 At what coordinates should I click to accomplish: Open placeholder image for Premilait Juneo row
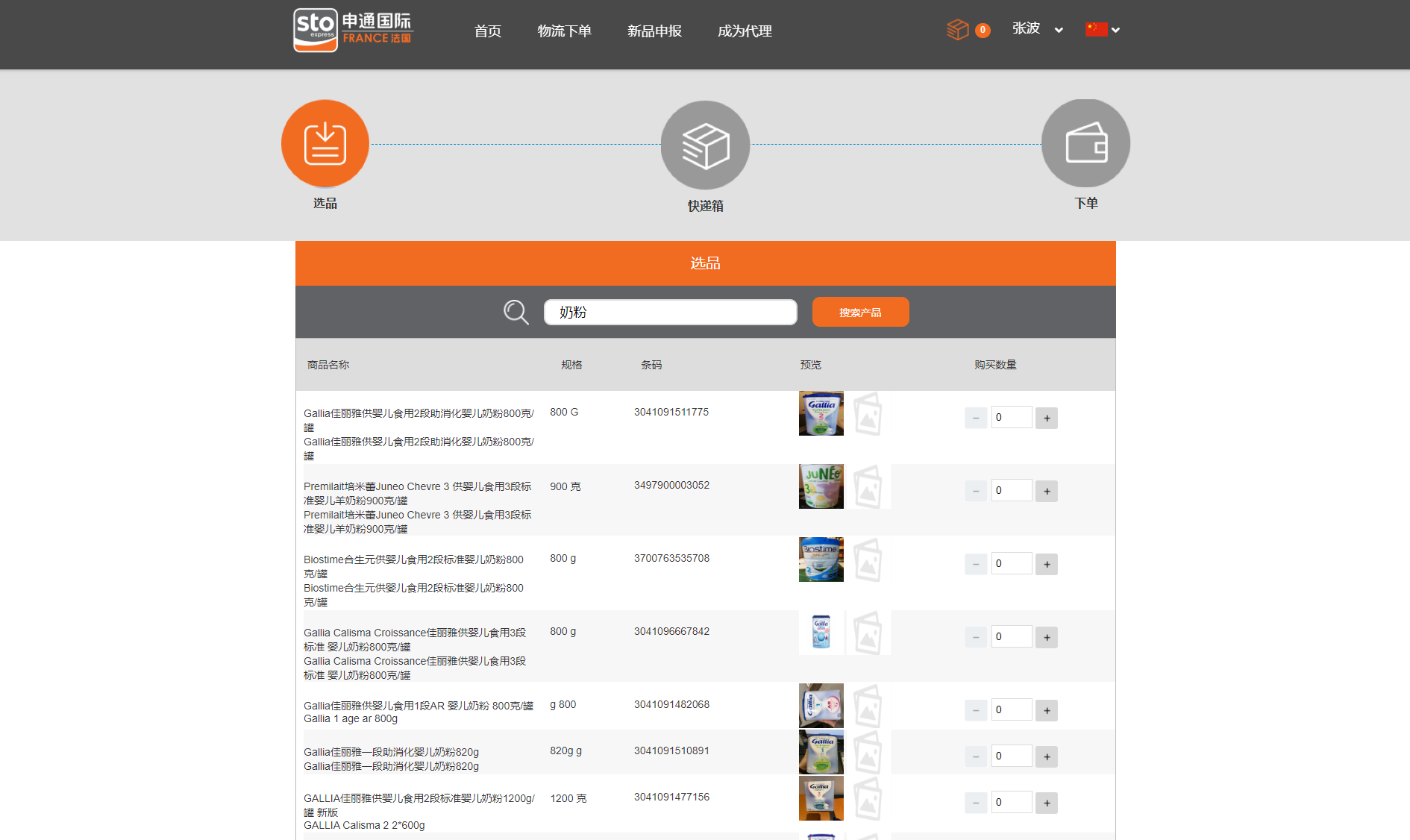click(868, 486)
